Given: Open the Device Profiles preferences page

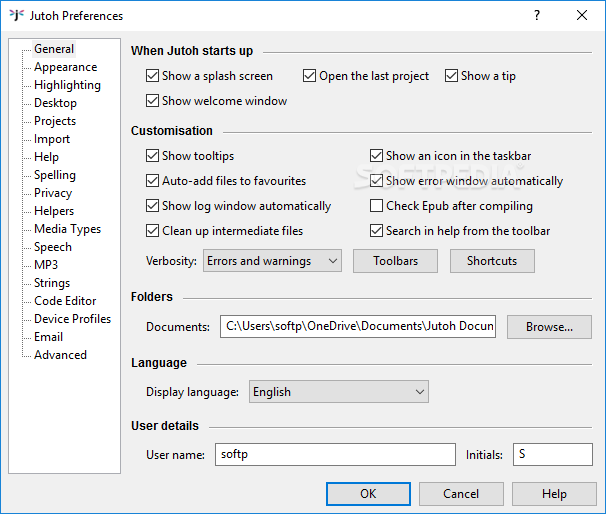Looking at the screenshot, I should pyautogui.click(x=72, y=319).
